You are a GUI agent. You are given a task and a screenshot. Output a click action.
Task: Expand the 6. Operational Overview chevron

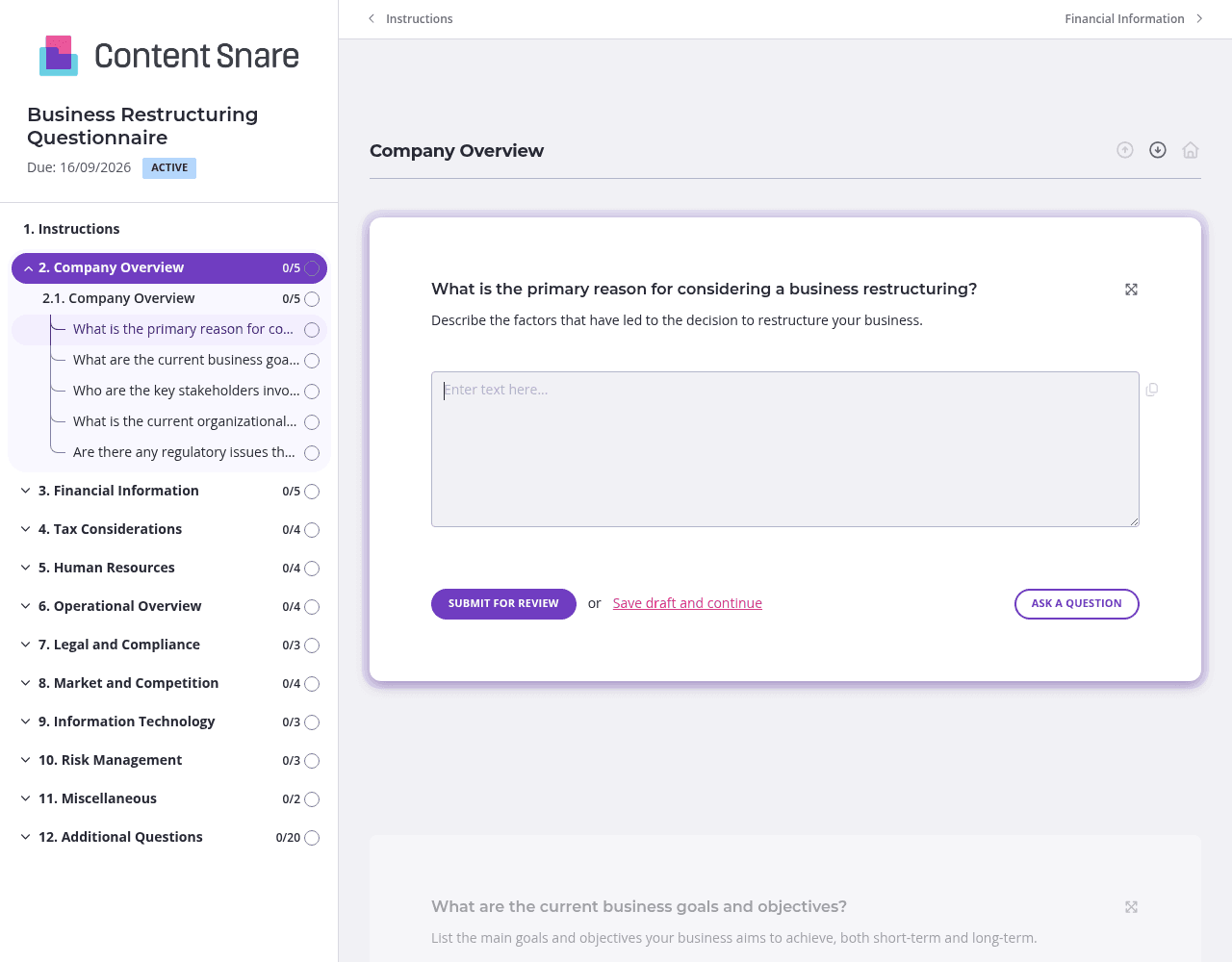point(25,606)
